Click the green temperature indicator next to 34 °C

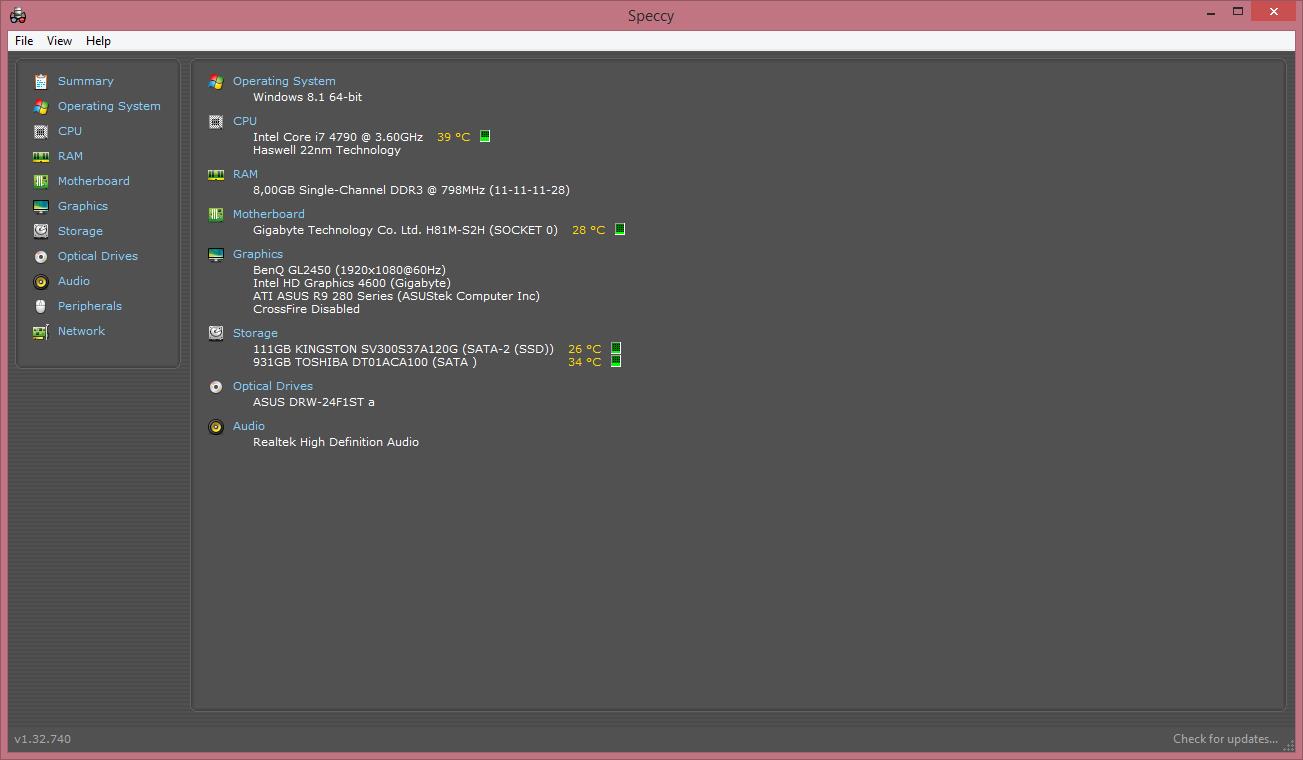tap(616, 361)
